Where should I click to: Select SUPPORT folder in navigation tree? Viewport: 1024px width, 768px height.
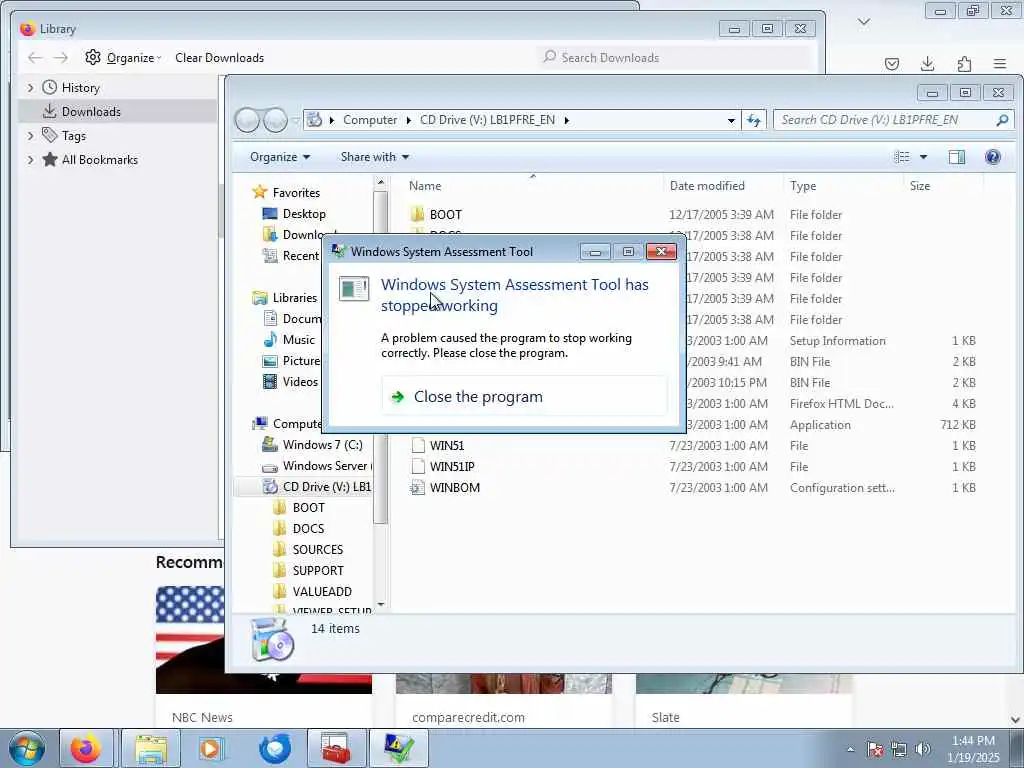click(x=317, y=571)
